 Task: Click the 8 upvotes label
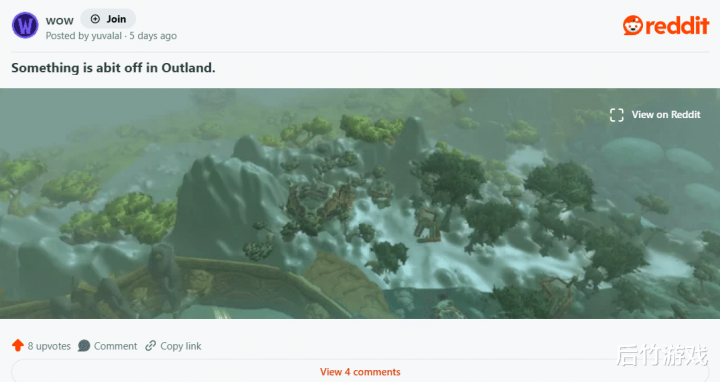(x=49, y=346)
